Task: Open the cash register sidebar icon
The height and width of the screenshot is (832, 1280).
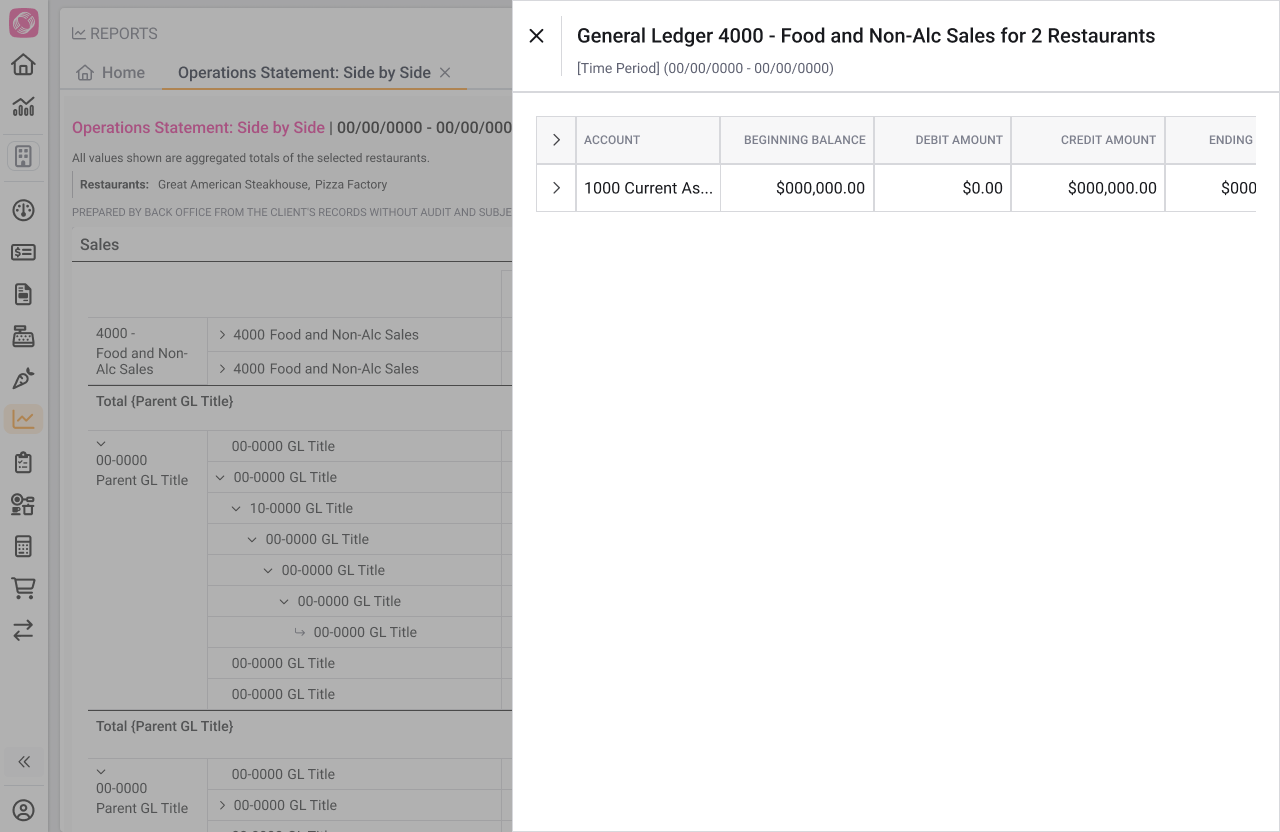Action: coord(23,336)
